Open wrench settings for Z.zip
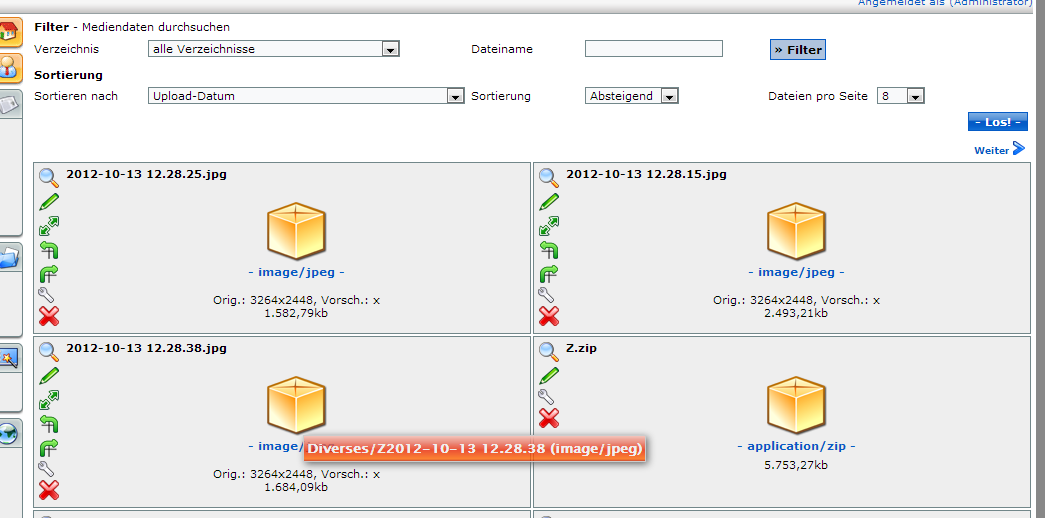Viewport: 1045px width, 518px height. [548, 397]
